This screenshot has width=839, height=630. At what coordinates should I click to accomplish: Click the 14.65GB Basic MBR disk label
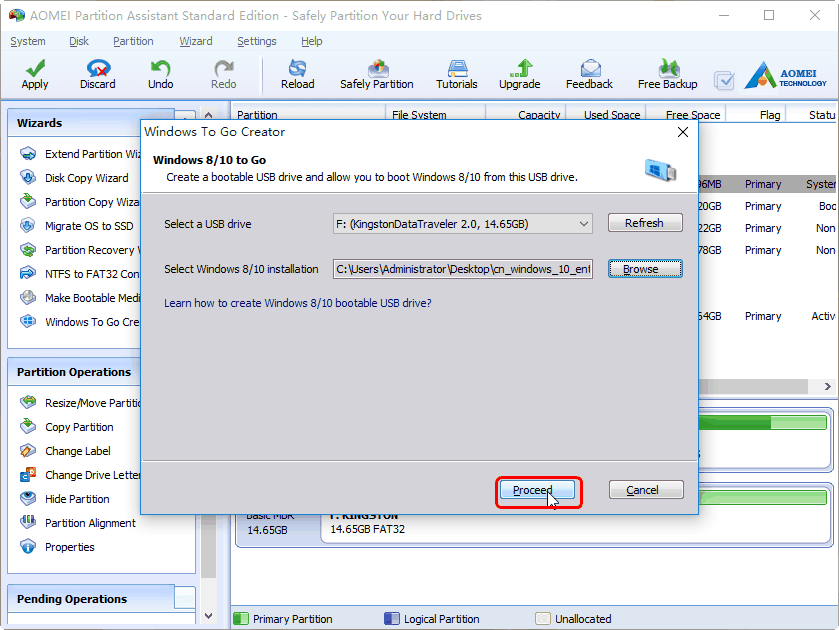point(278,529)
